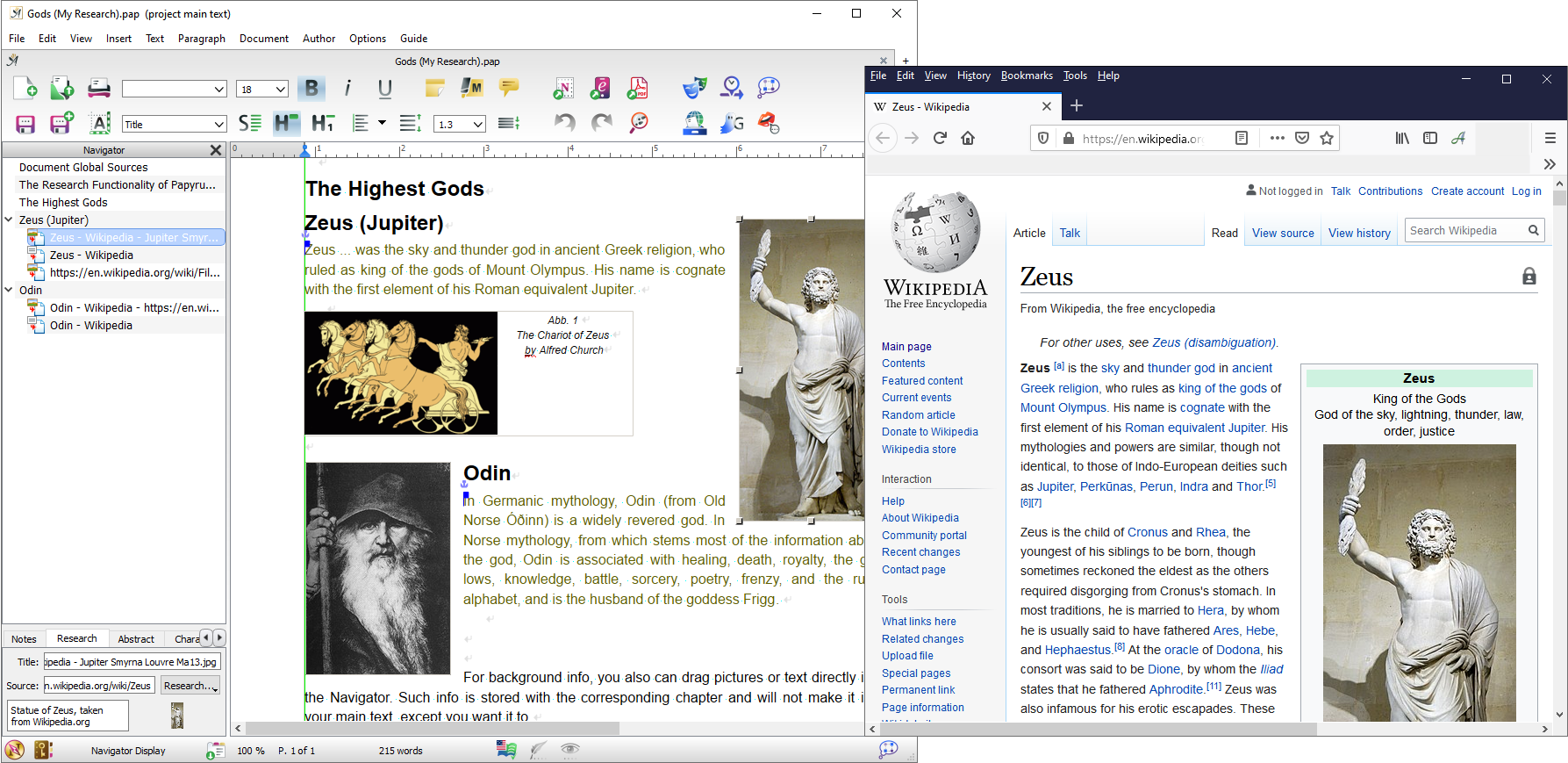Open the page layout text icon
Image resolution: width=1568 pixels, height=763 pixels.
coord(100,124)
